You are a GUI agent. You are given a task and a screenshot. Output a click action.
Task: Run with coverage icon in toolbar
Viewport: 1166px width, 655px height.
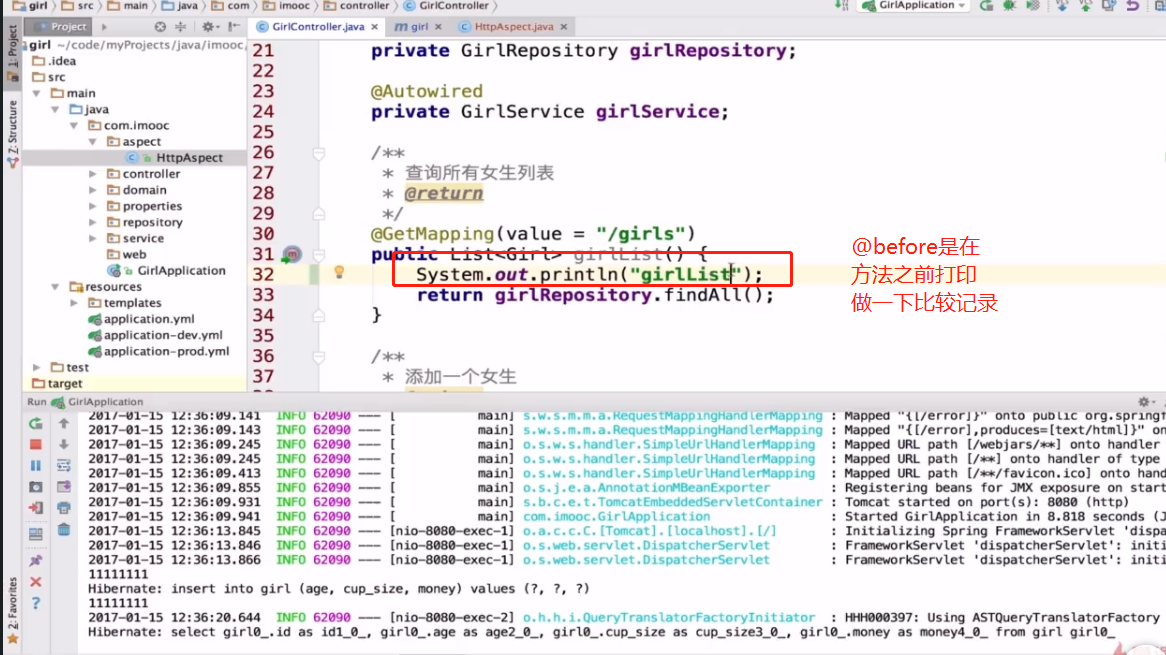click(x=1034, y=6)
